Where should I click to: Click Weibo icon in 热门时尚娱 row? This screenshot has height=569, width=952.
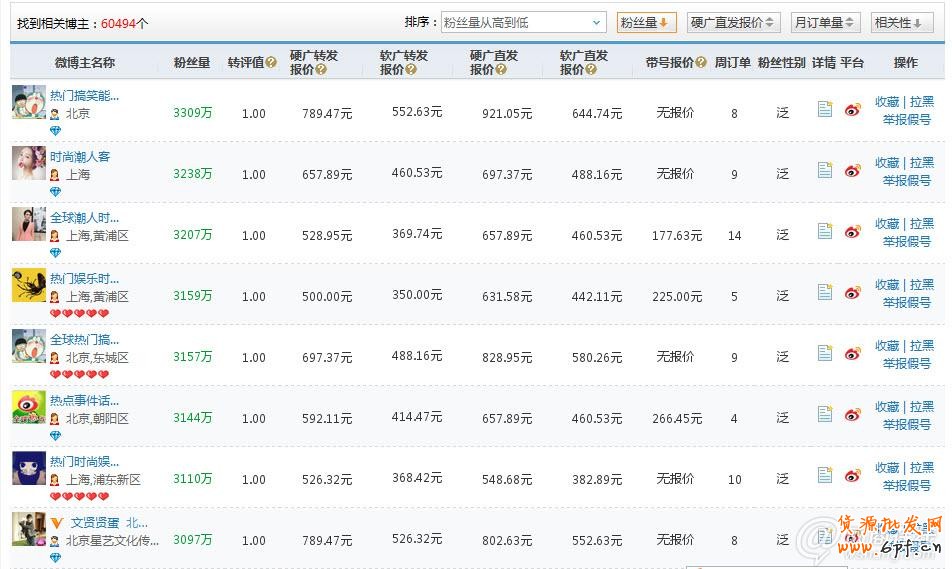(852, 477)
